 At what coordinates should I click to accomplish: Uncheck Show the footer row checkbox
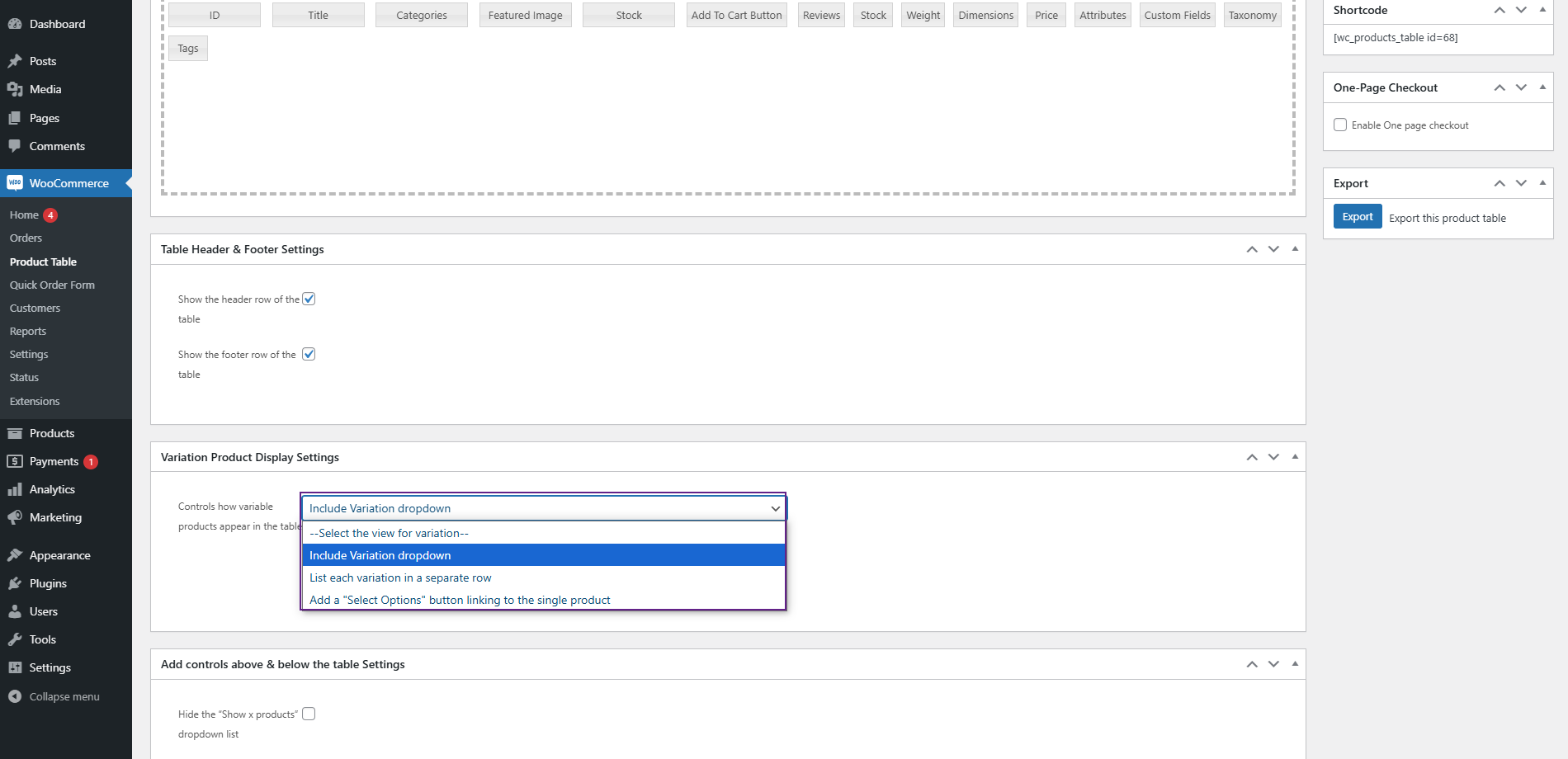309,354
